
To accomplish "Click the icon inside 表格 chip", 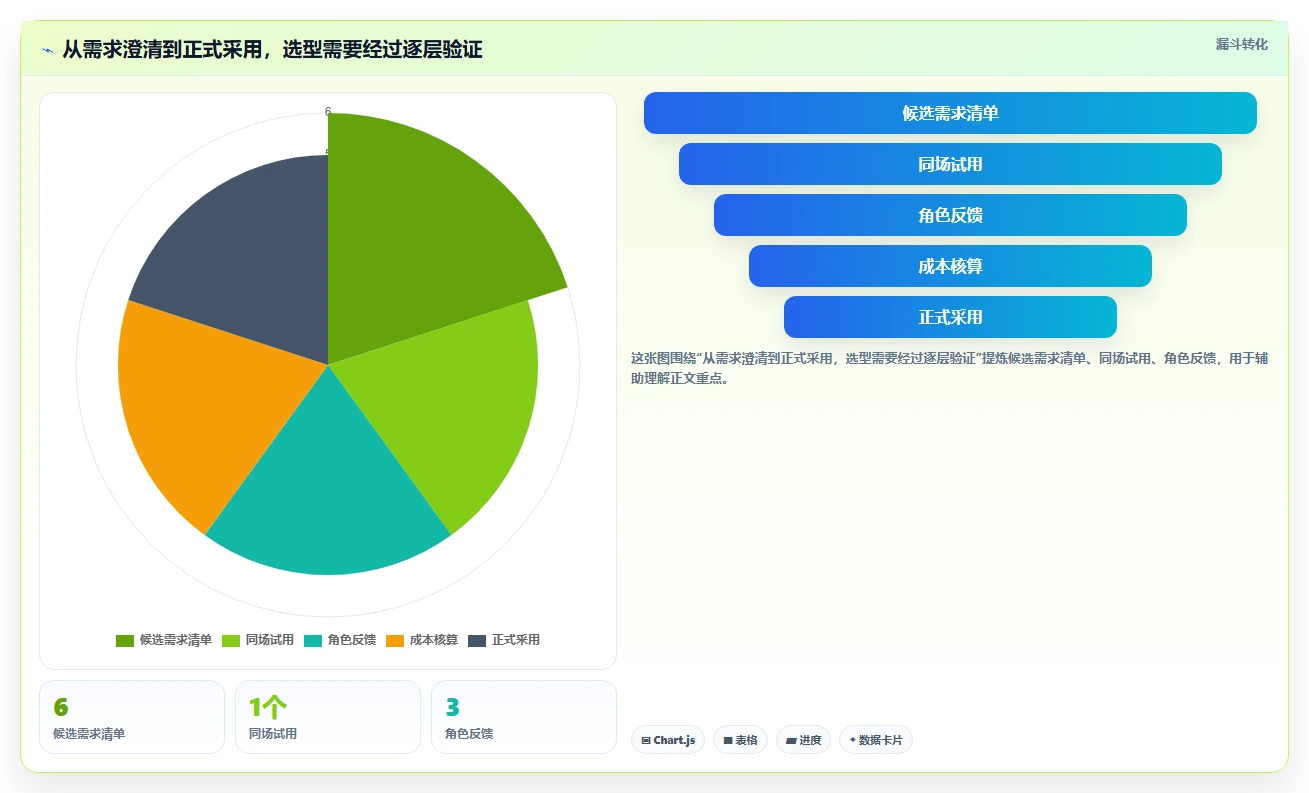I will (x=728, y=741).
